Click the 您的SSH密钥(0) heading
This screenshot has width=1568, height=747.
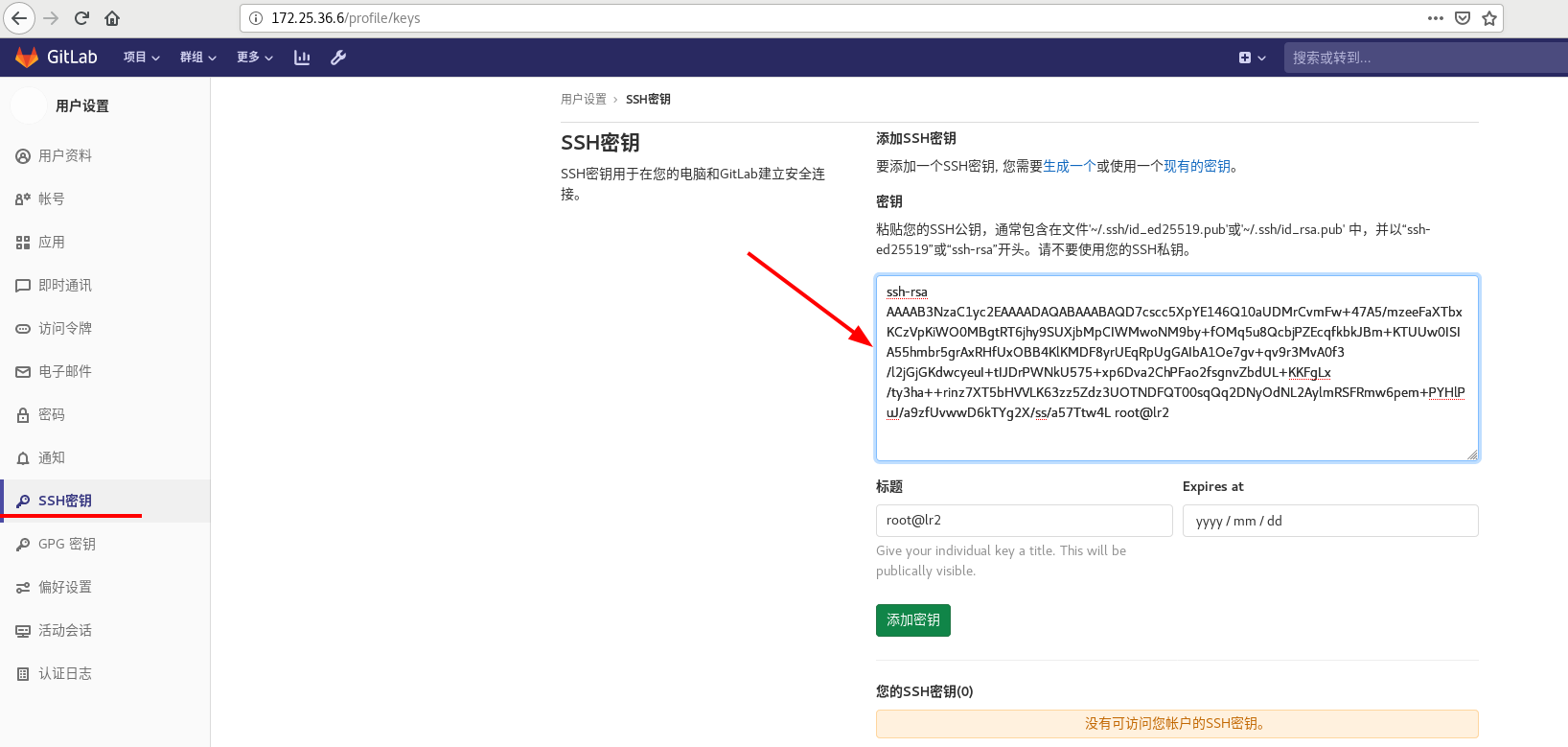(925, 691)
